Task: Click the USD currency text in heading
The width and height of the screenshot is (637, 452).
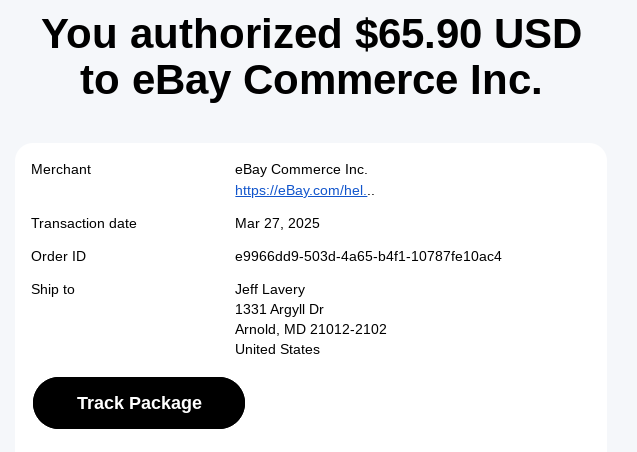Action: click(542, 34)
